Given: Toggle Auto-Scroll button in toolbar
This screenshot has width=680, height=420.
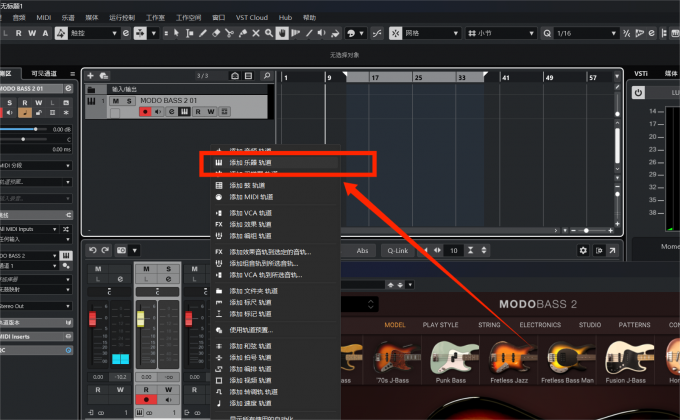Looking at the screenshot, I should pos(140,33).
